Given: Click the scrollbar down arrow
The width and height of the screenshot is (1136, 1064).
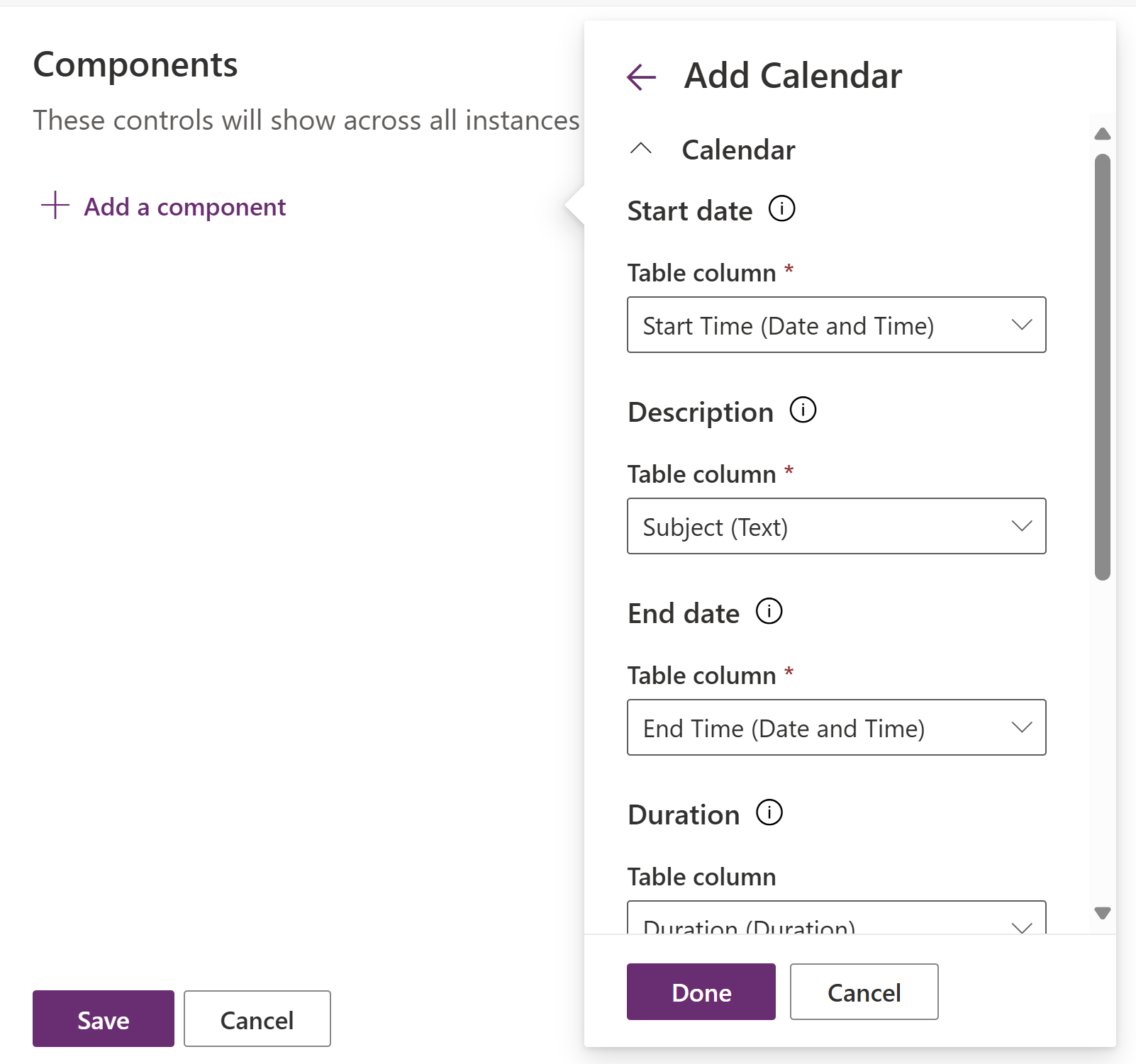Looking at the screenshot, I should tap(1101, 914).
